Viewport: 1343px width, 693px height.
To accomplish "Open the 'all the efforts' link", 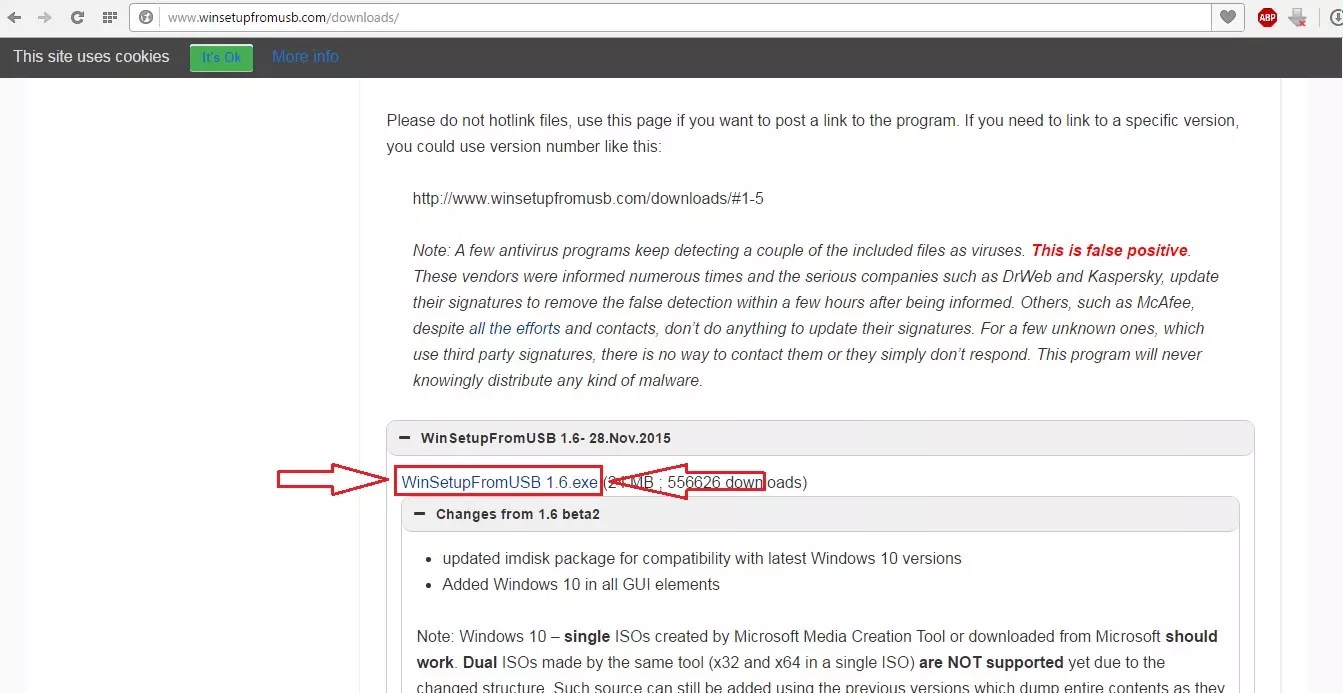I will 514,328.
